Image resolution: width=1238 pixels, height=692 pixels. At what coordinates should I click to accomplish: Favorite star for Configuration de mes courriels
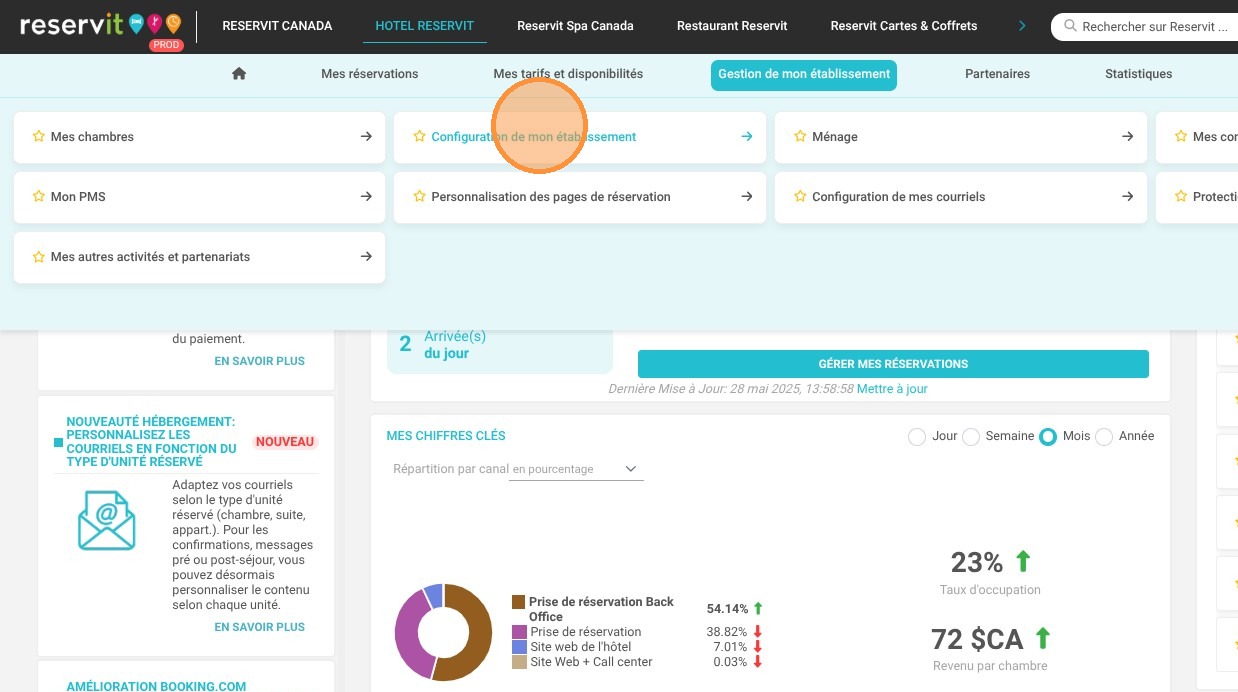pos(800,197)
